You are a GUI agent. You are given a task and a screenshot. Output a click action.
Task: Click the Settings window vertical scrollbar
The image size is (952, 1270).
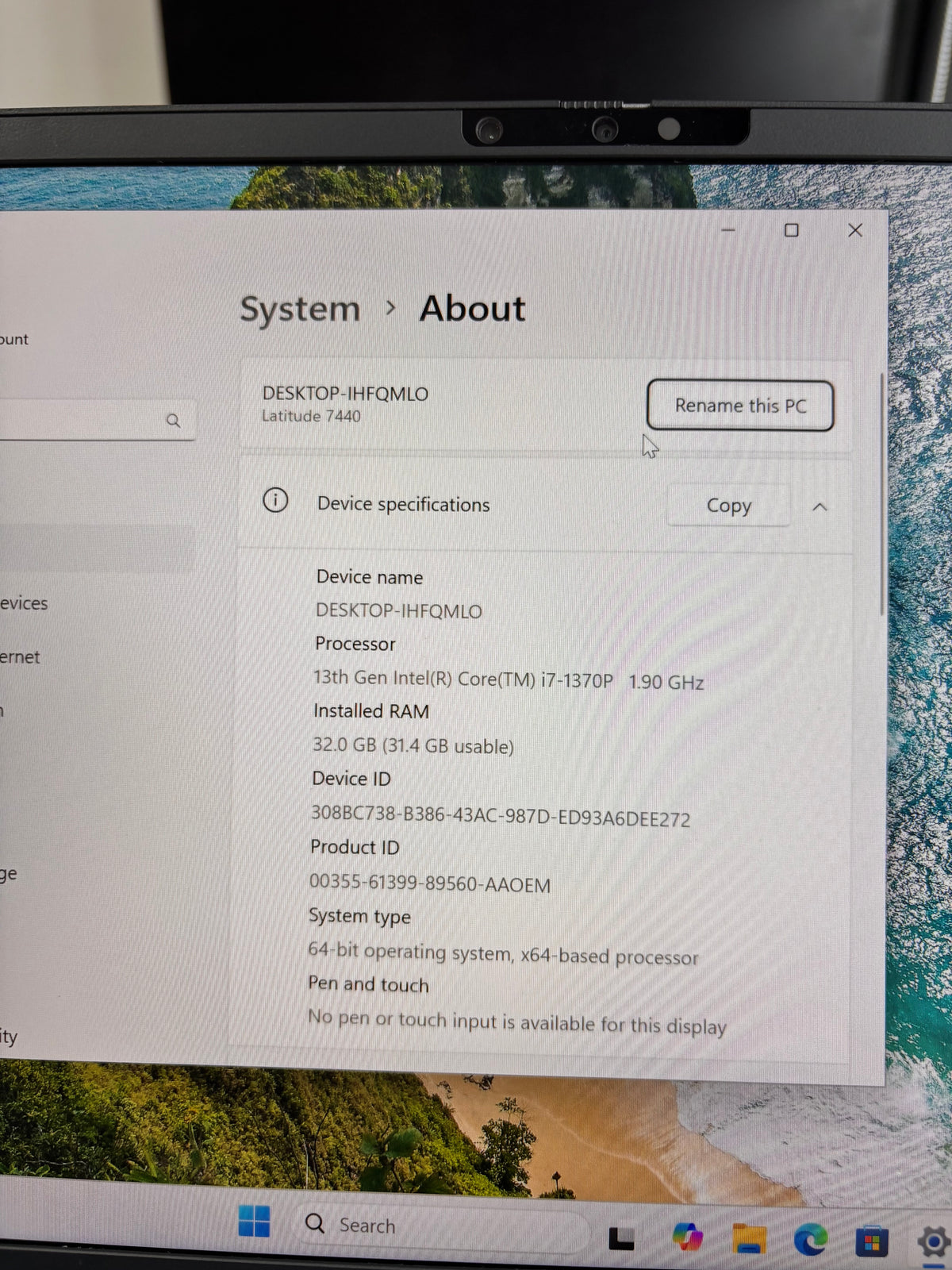[881, 494]
